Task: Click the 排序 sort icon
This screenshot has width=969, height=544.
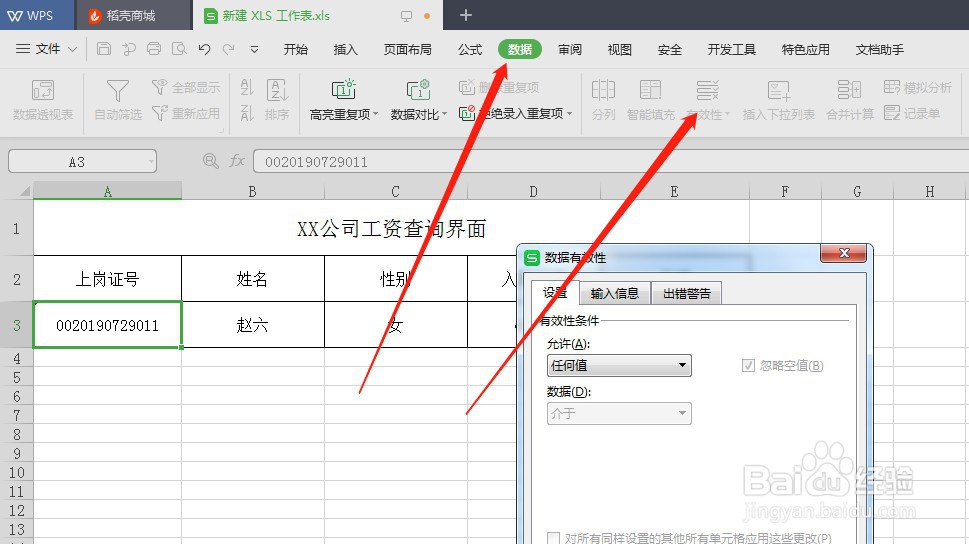Action: tap(277, 90)
